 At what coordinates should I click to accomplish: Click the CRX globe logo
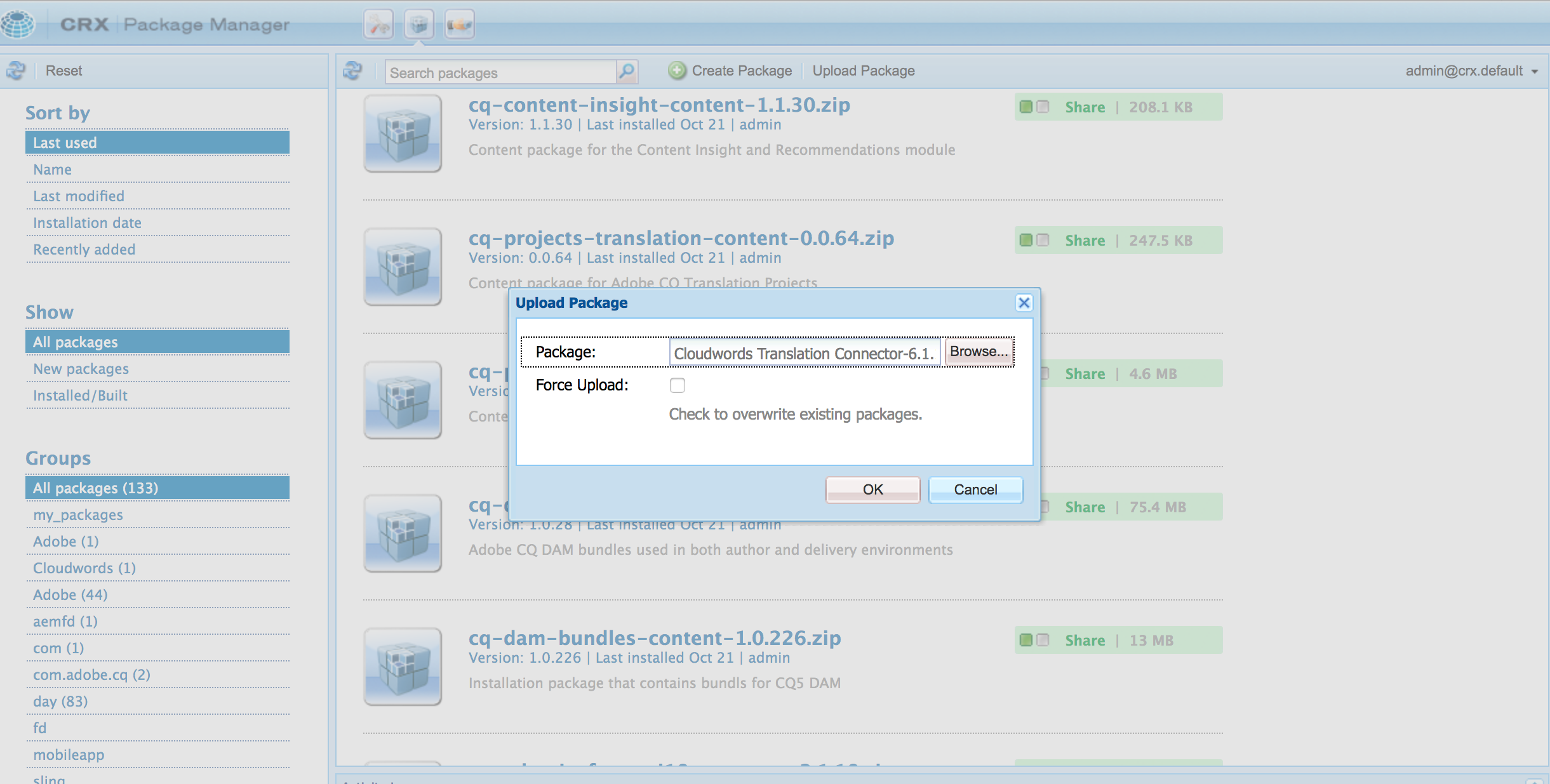(x=18, y=24)
